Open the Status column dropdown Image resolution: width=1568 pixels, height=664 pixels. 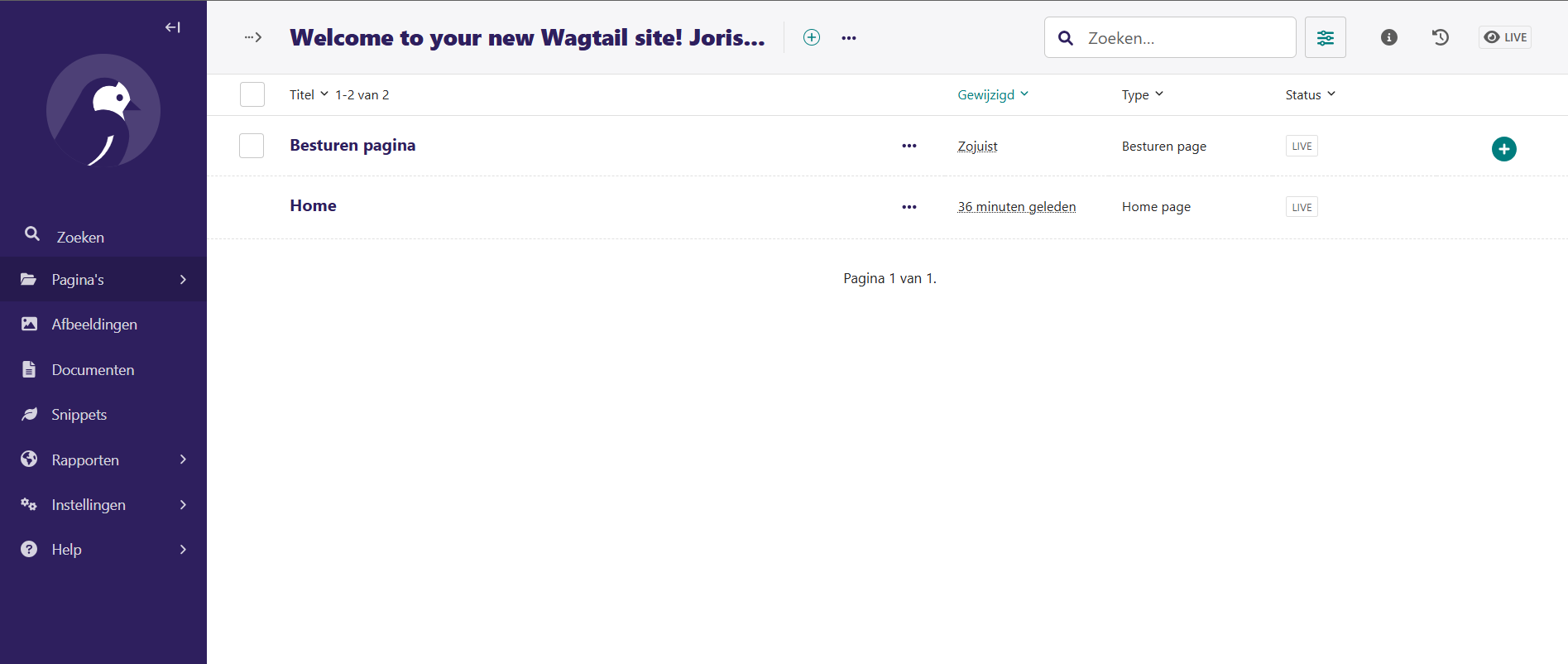point(1310,94)
